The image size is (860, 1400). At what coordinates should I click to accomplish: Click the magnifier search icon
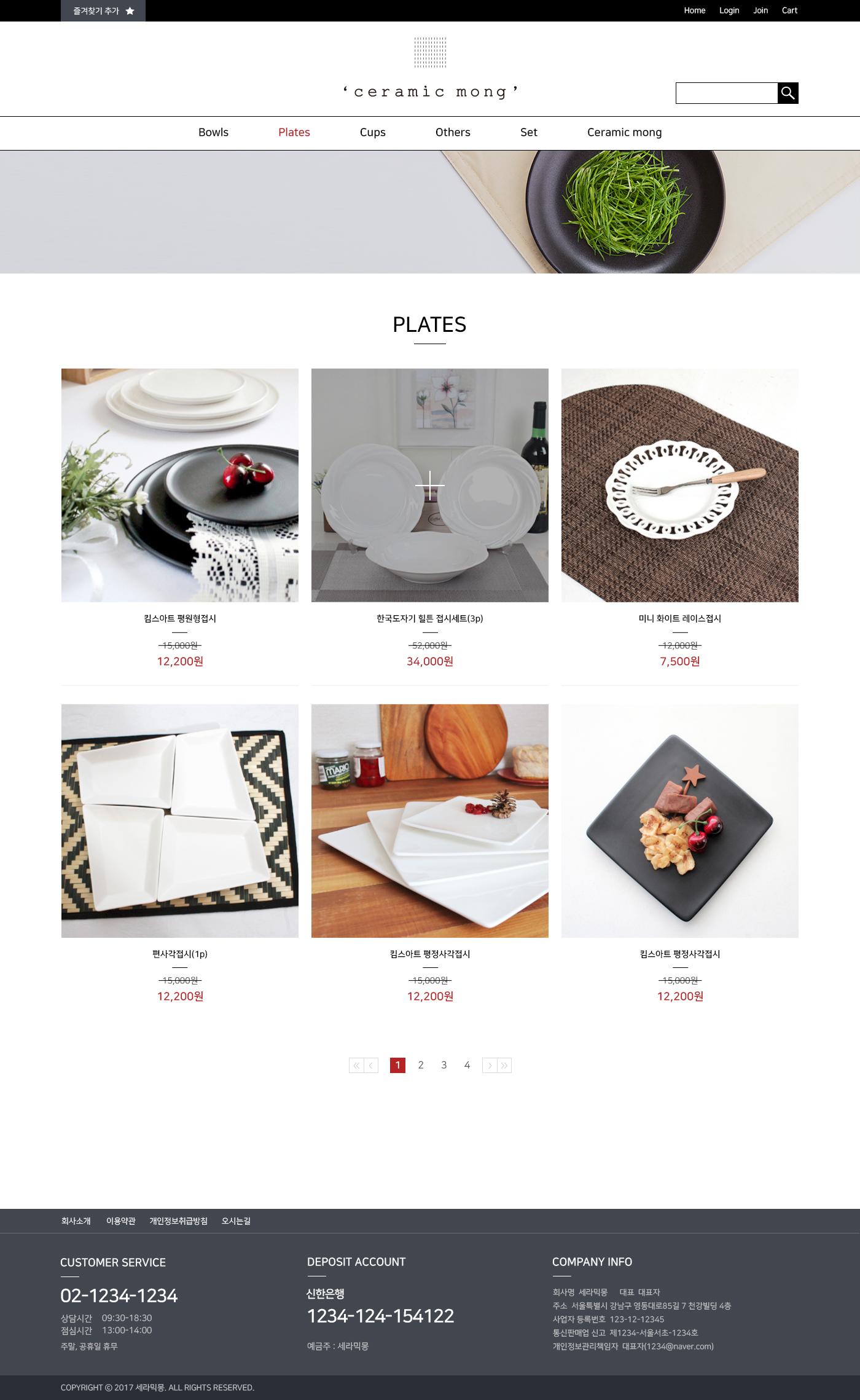(x=788, y=93)
